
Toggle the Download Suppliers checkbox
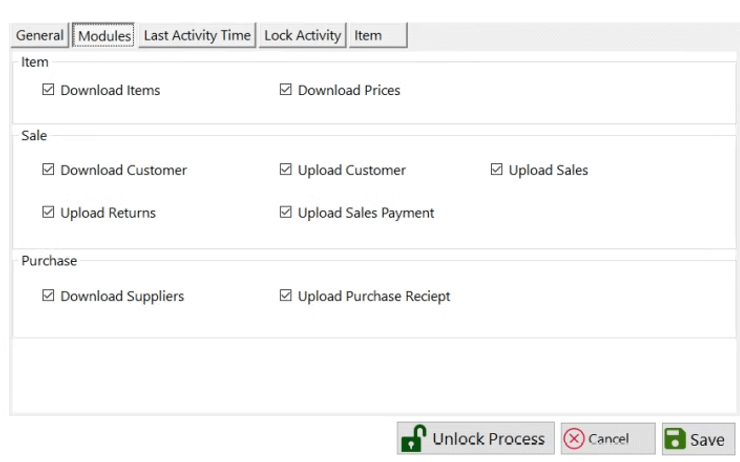click(48, 296)
